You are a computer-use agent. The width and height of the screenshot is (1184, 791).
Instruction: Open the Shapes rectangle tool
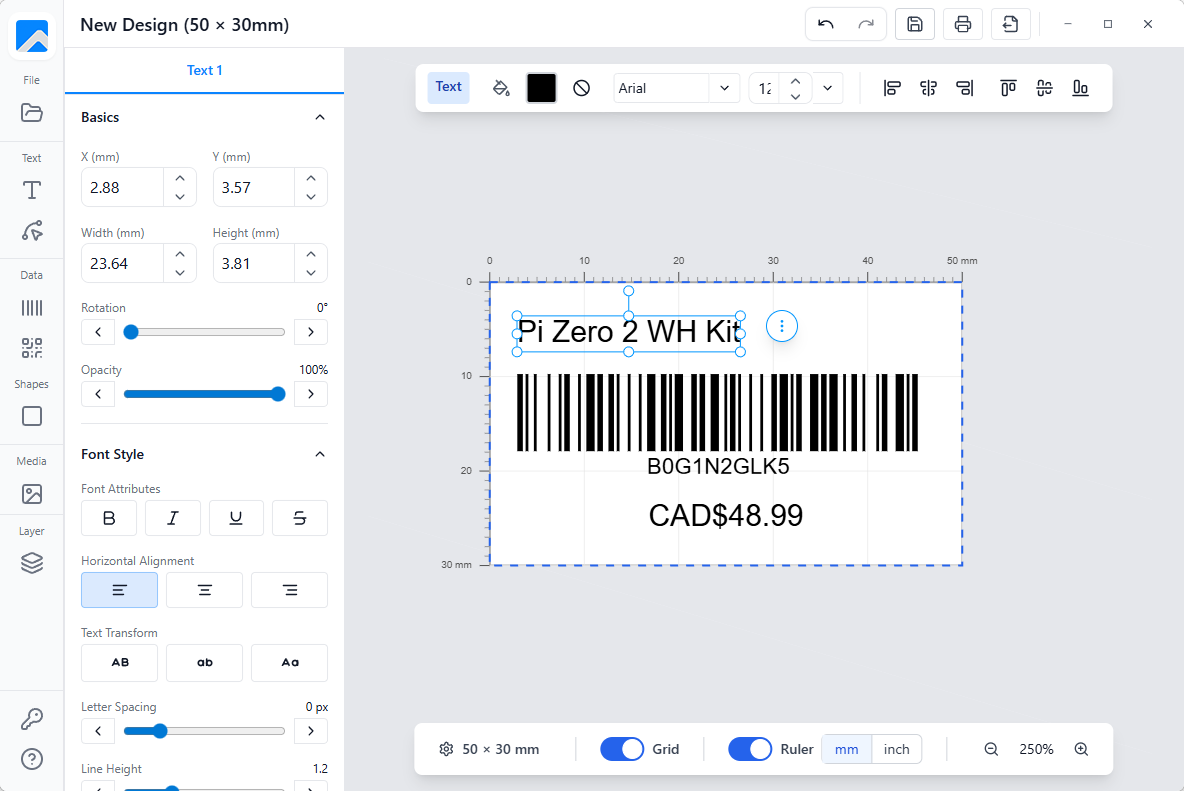31,416
